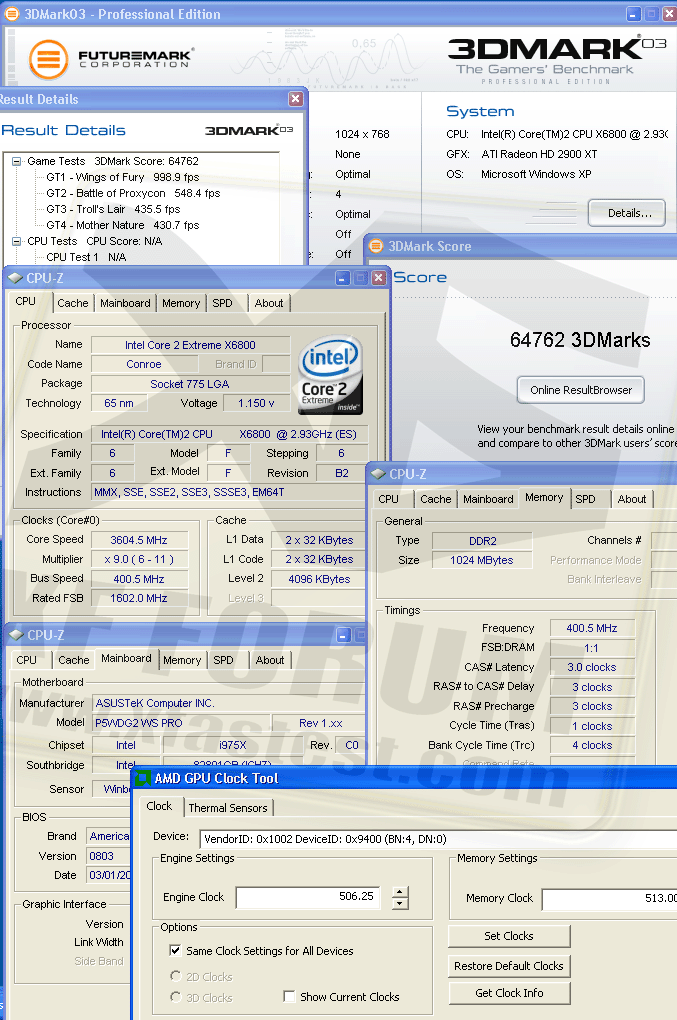The image size is (677, 1020).
Task: Select GT2 - Battle of Proxycon result
Action: pos(133,193)
